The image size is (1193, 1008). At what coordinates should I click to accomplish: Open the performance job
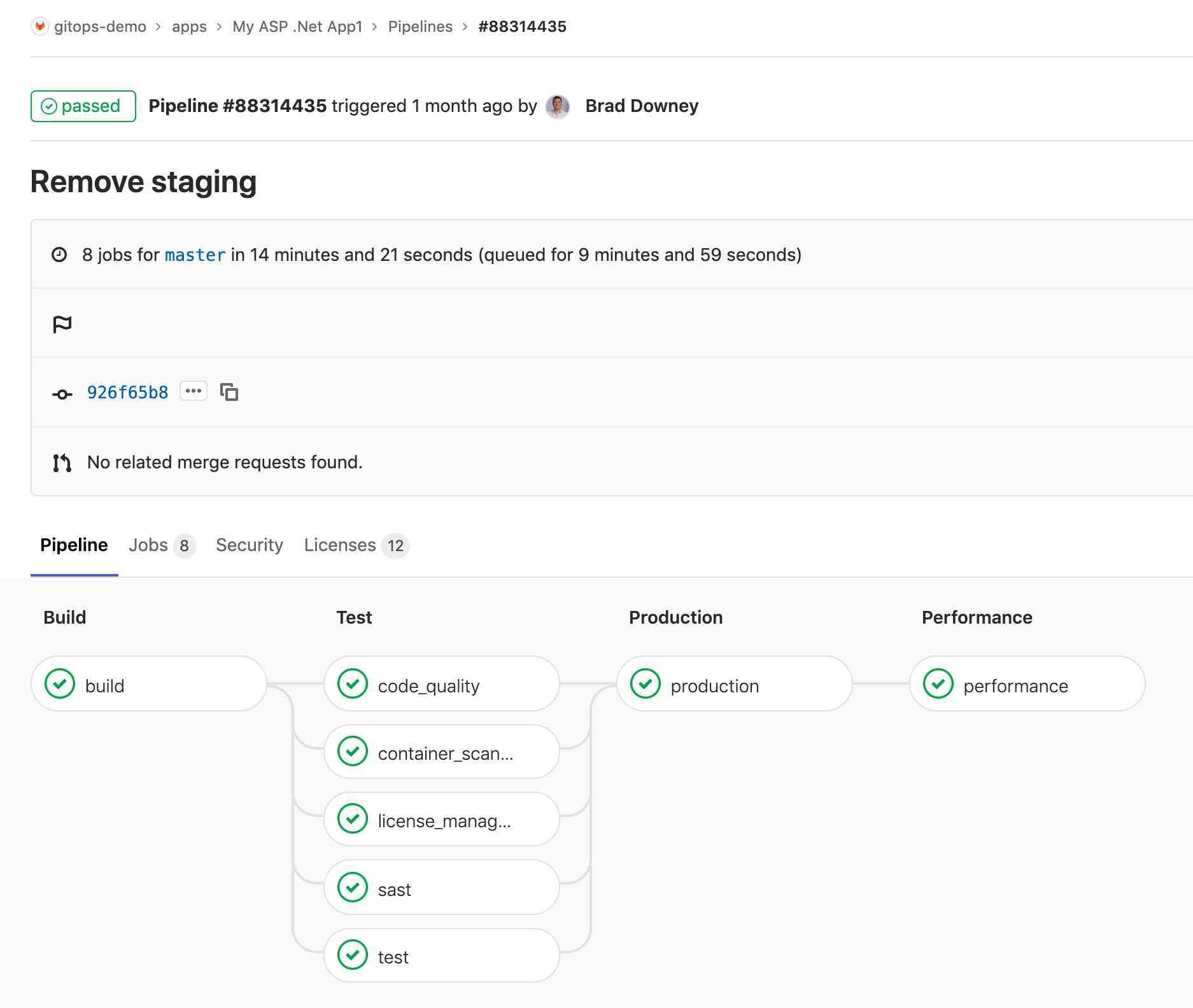point(1027,684)
